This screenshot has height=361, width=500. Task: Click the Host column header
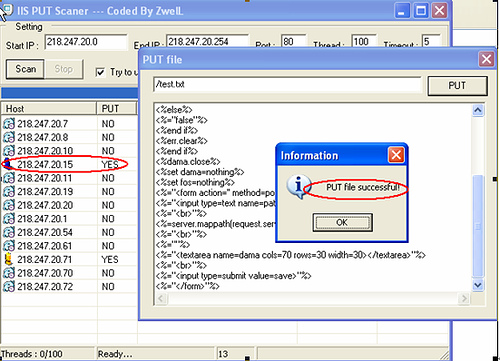click(x=49, y=109)
